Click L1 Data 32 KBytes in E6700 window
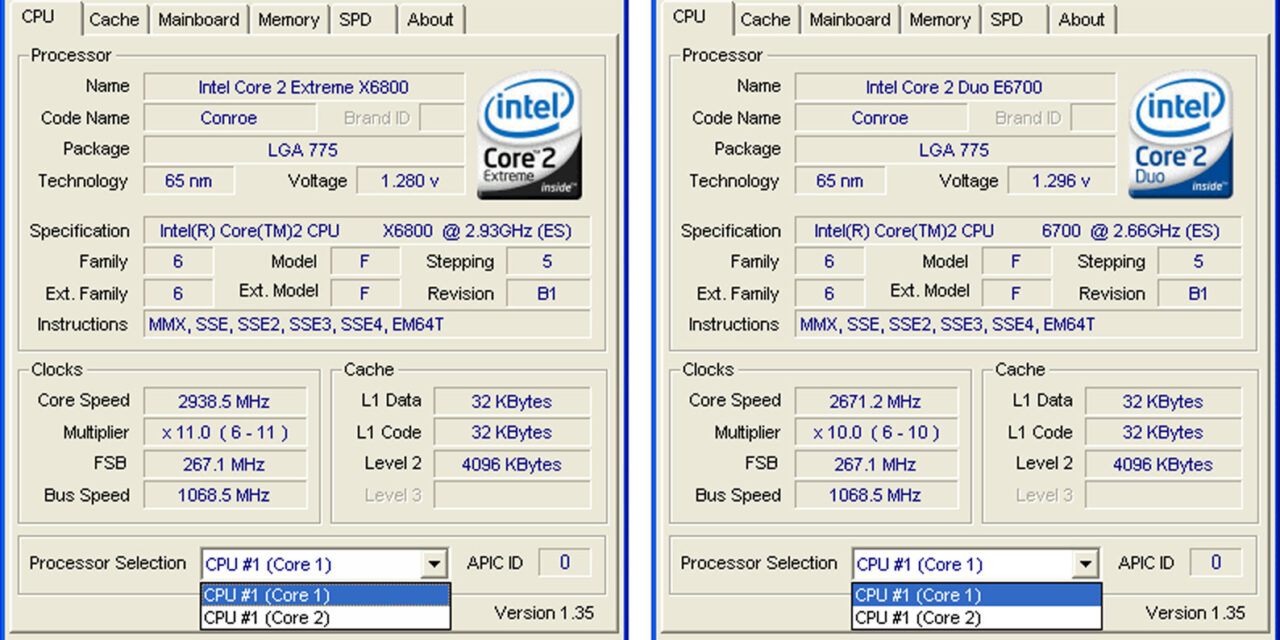This screenshot has width=1280, height=640. tap(1162, 401)
